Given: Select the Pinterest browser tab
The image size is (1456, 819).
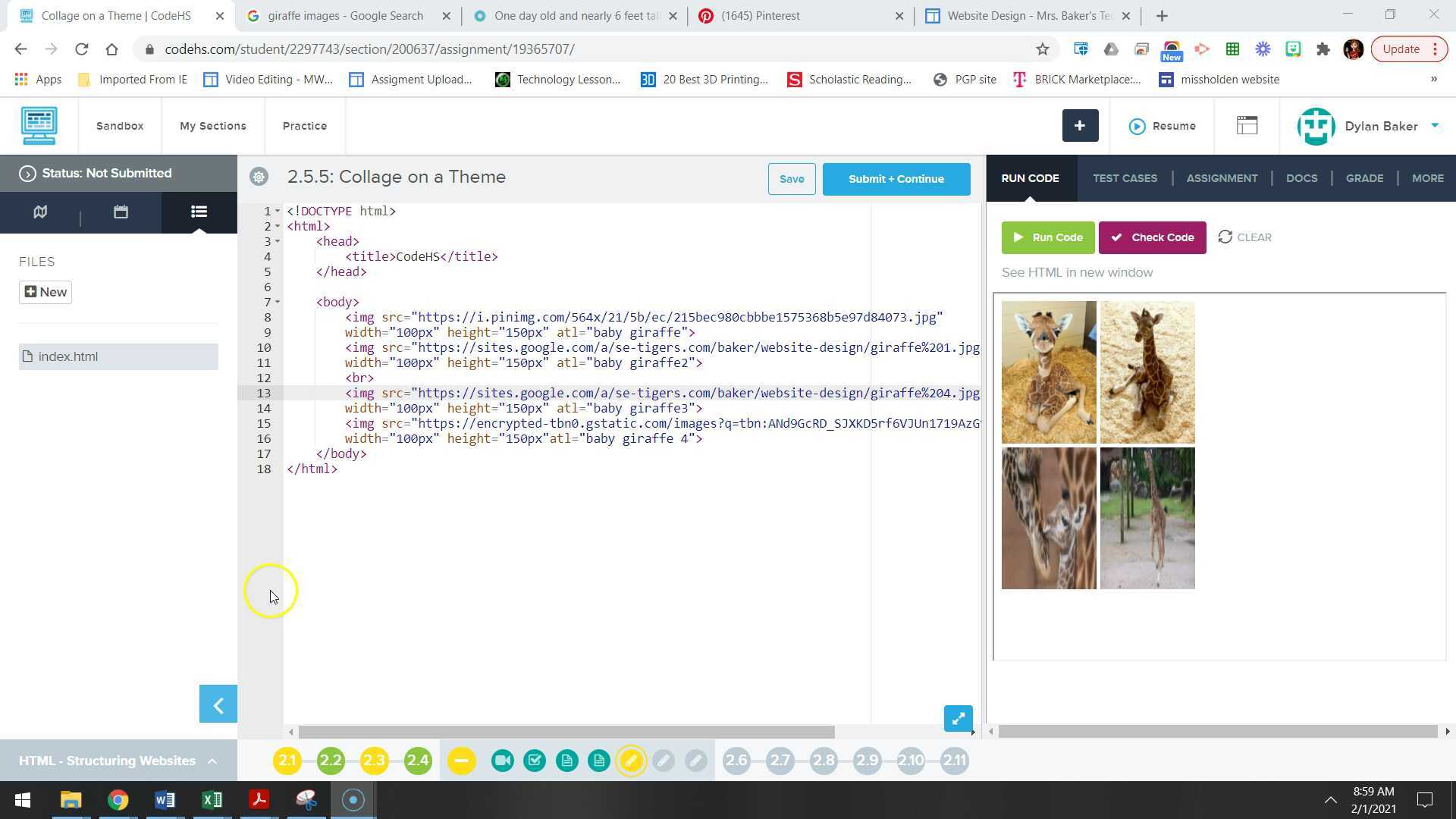Looking at the screenshot, I should [x=758, y=15].
